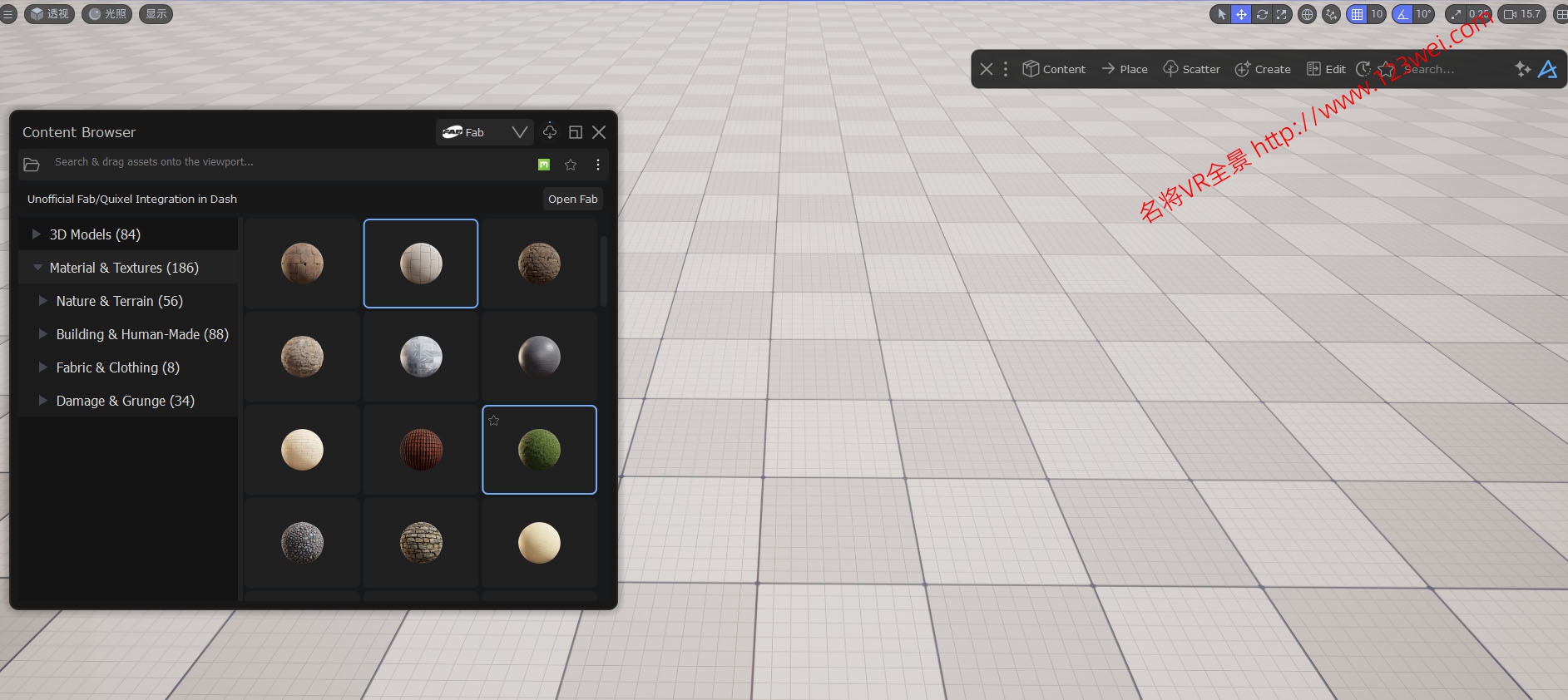Open the Dash Scatter tool
Image resolution: width=1568 pixels, height=700 pixels.
pos(1191,69)
